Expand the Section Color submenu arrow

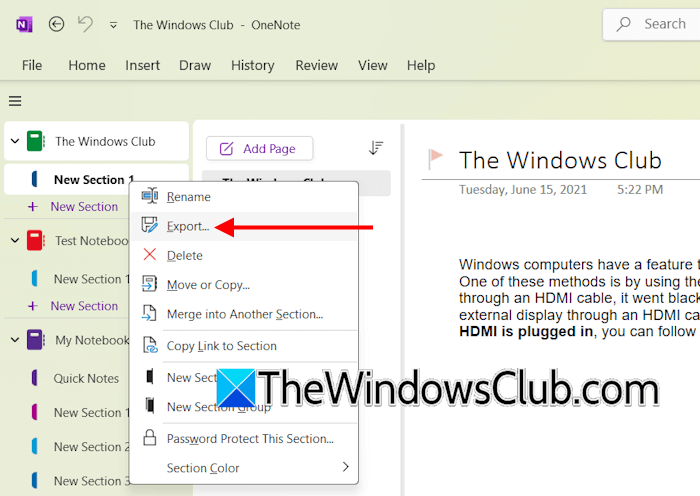tap(345, 467)
